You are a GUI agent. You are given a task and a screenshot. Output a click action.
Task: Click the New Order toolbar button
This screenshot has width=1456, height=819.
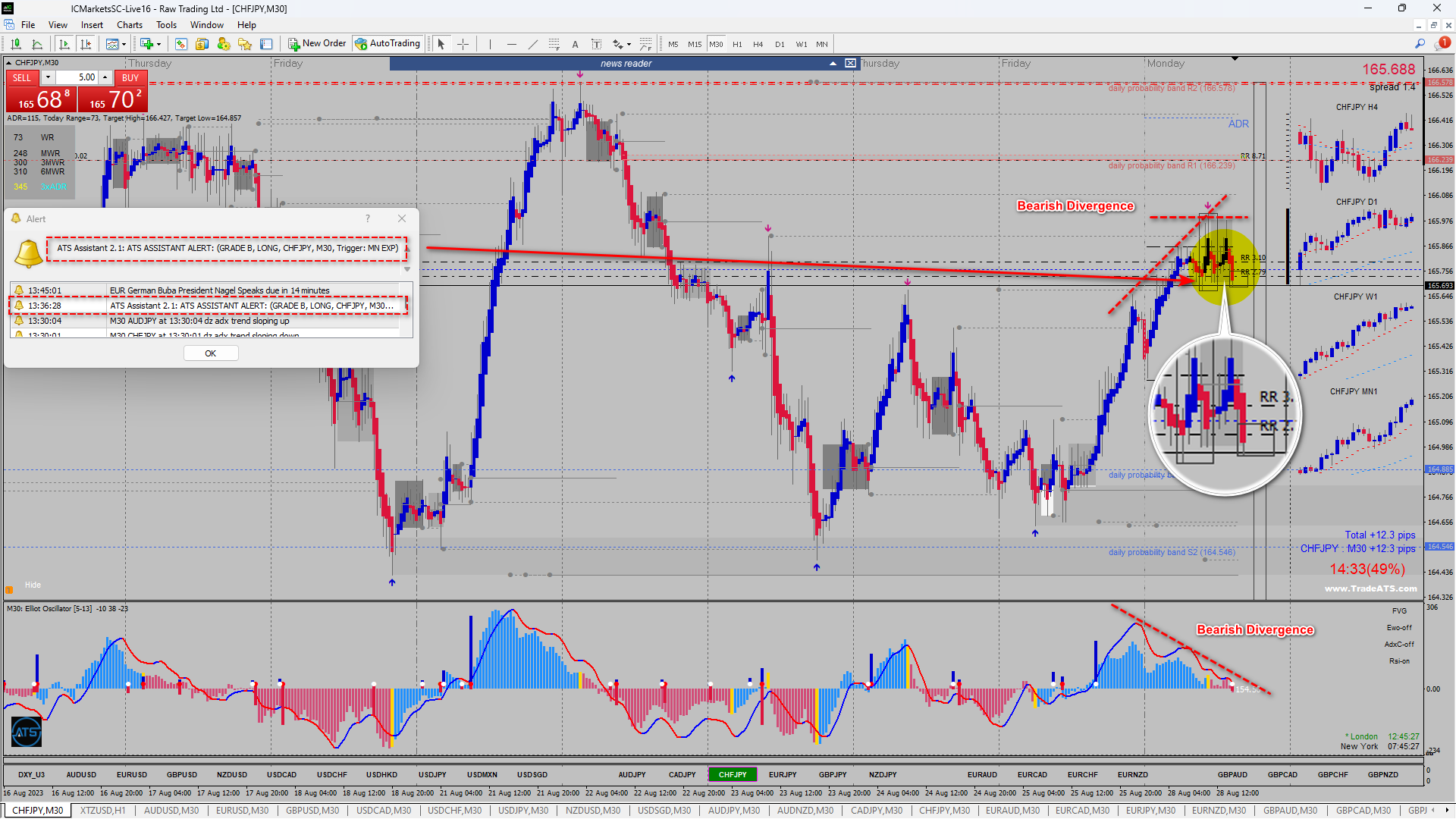coord(317,44)
